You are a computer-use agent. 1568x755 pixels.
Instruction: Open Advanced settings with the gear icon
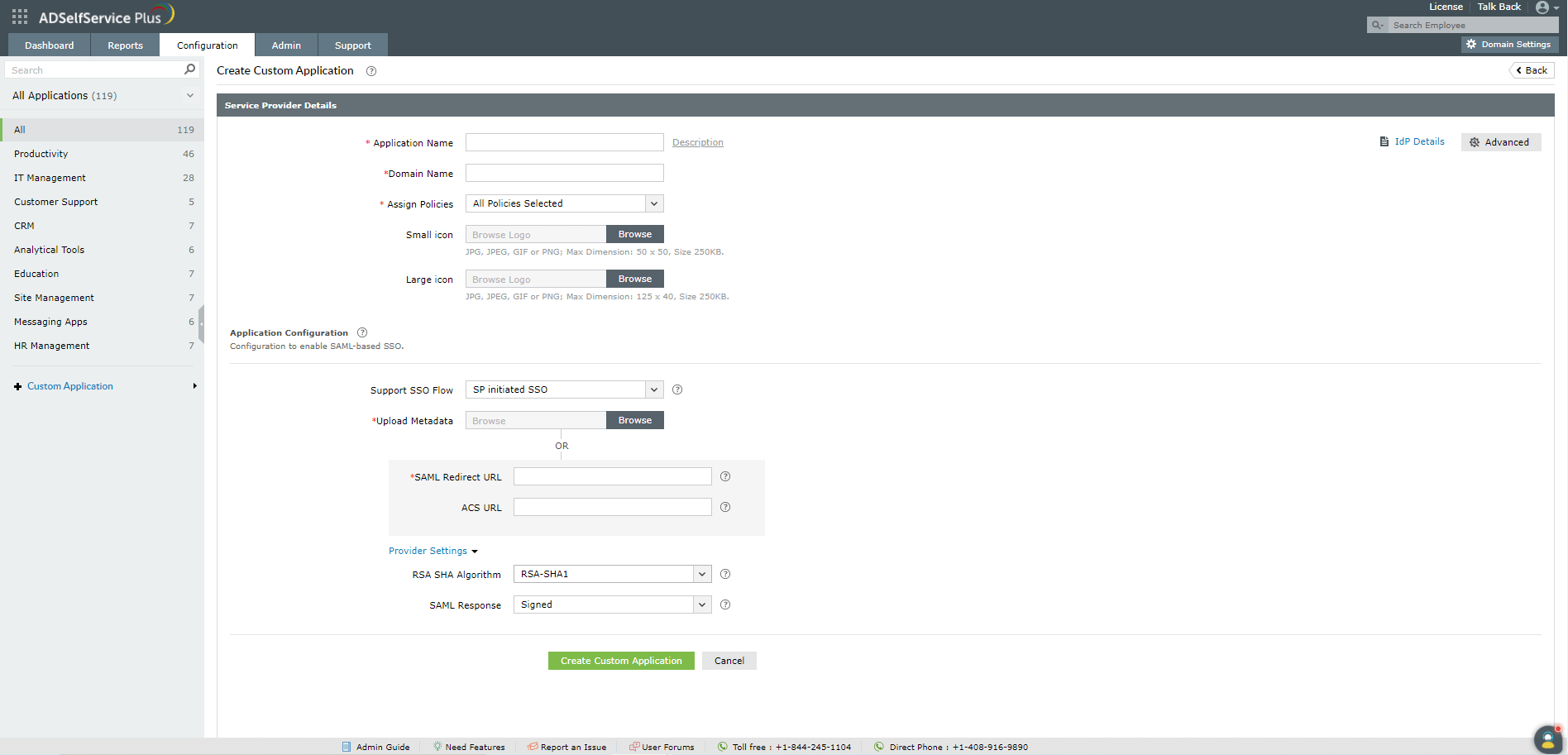1475,142
